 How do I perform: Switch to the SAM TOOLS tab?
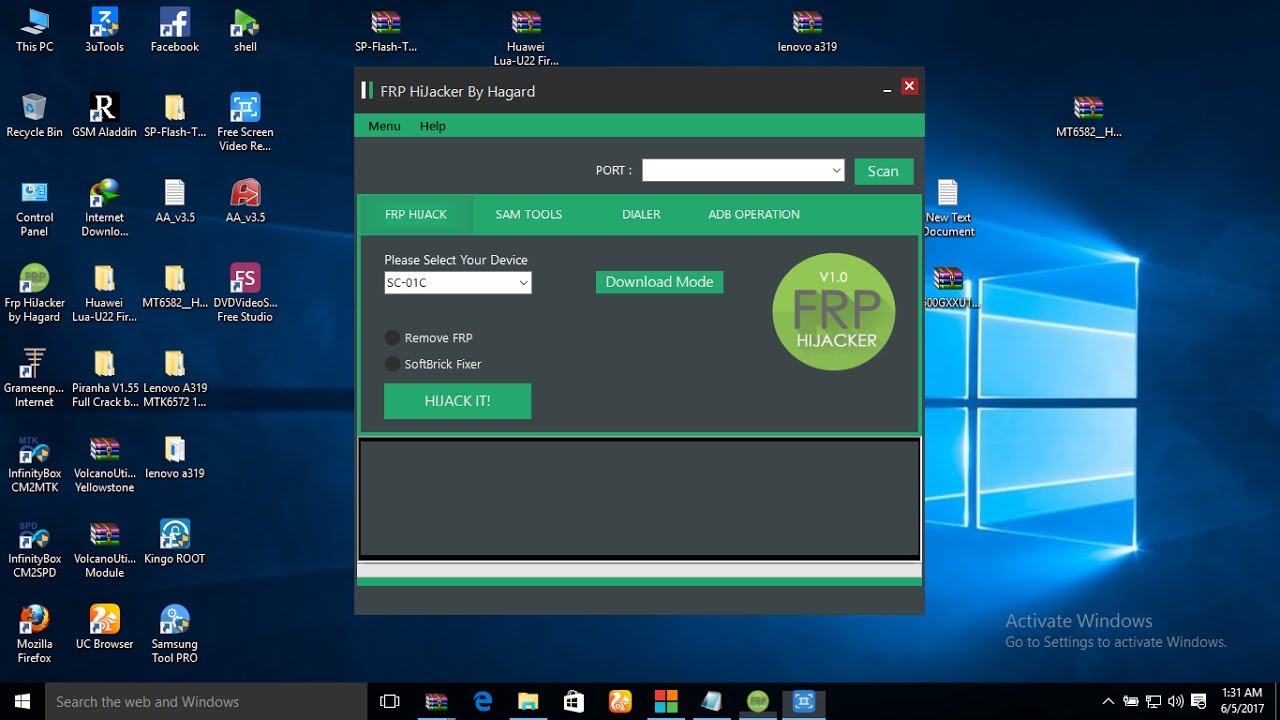pyautogui.click(x=529, y=214)
